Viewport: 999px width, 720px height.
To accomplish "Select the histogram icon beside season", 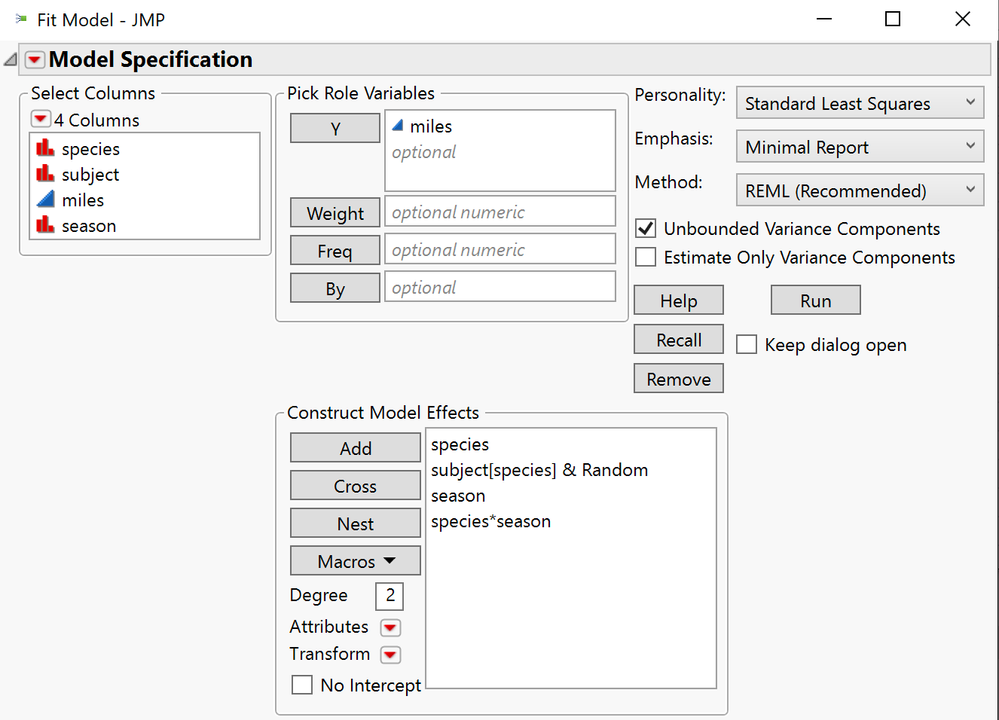I will (46, 225).
